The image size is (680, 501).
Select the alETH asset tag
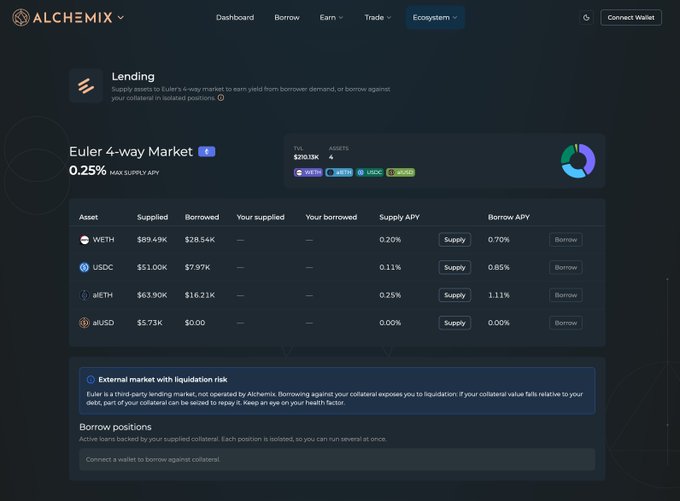point(339,172)
